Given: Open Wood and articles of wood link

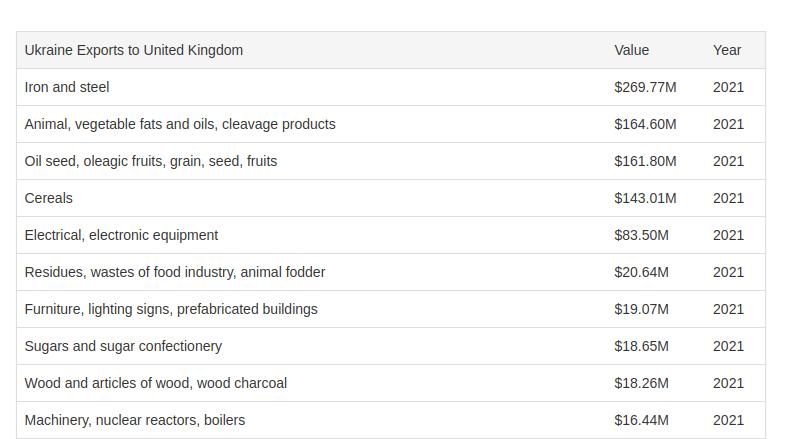Looking at the screenshot, I should (155, 383).
